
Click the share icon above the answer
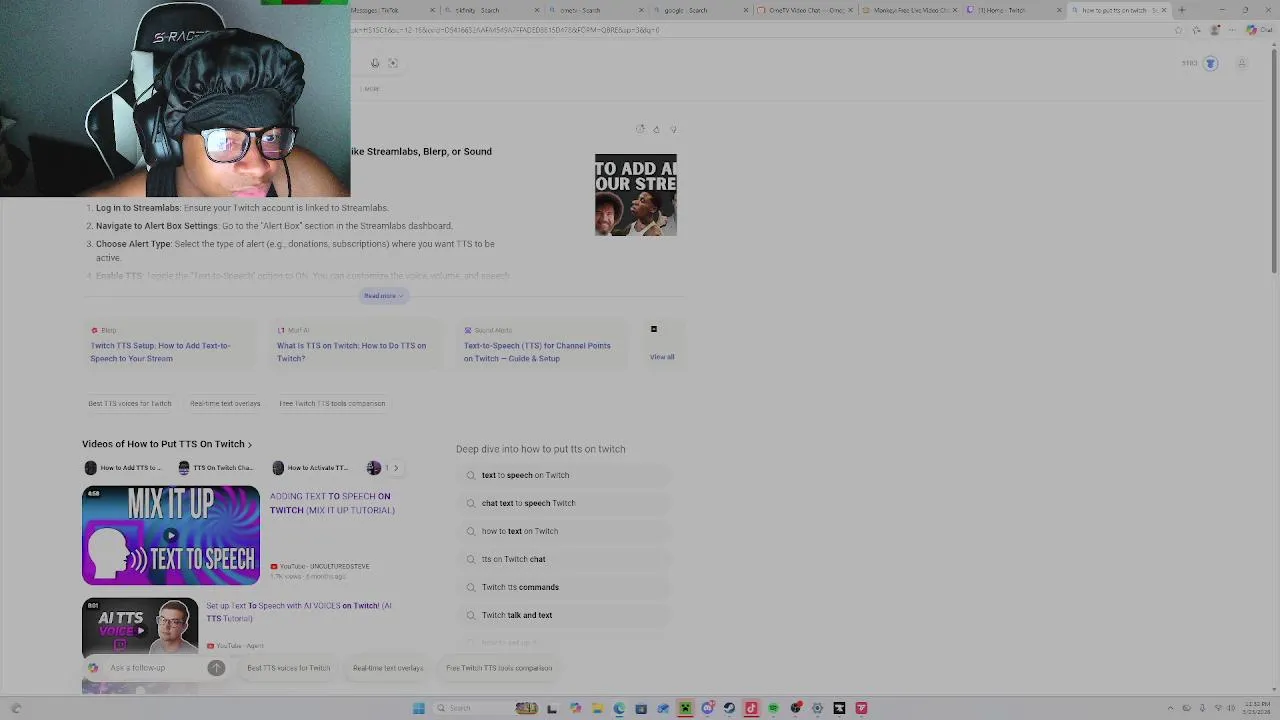[640, 129]
